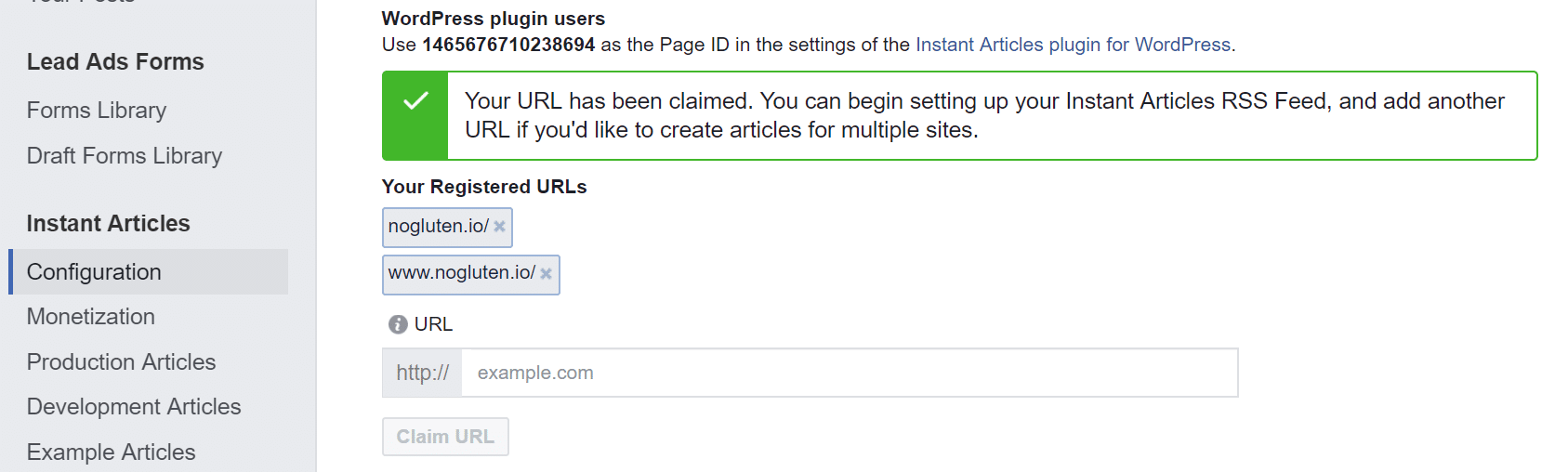
Task: Select the nogluten.io/ URL chip
Action: [x=438, y=227]
